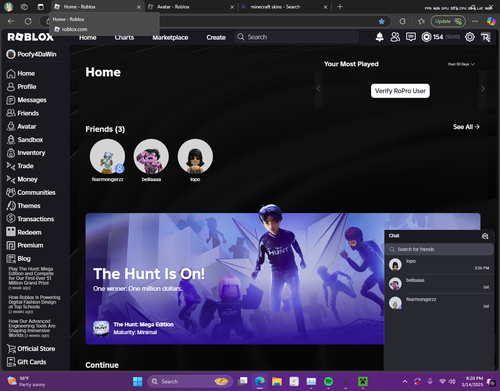This screenshot has width=500, height=391.
Task: Go to Marketplace in top navigation
Action: coord(170,37)
